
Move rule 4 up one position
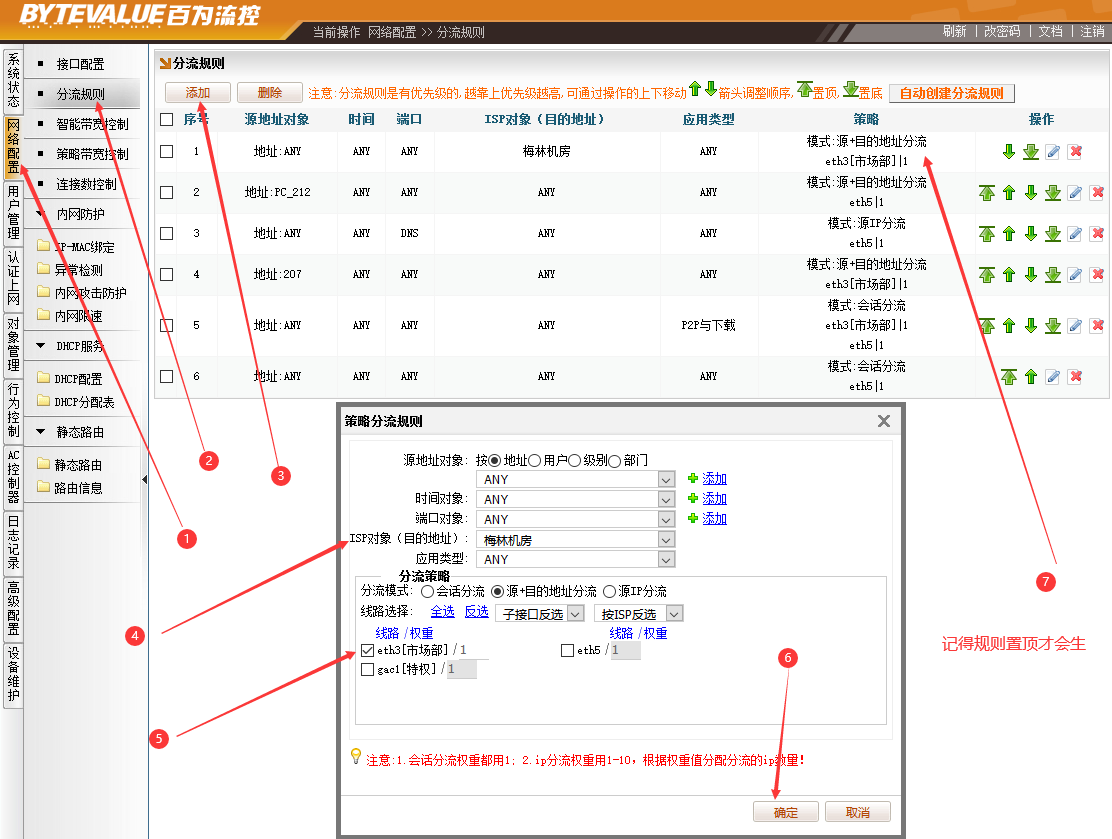pyautogui.click(x=1009, y=274)
